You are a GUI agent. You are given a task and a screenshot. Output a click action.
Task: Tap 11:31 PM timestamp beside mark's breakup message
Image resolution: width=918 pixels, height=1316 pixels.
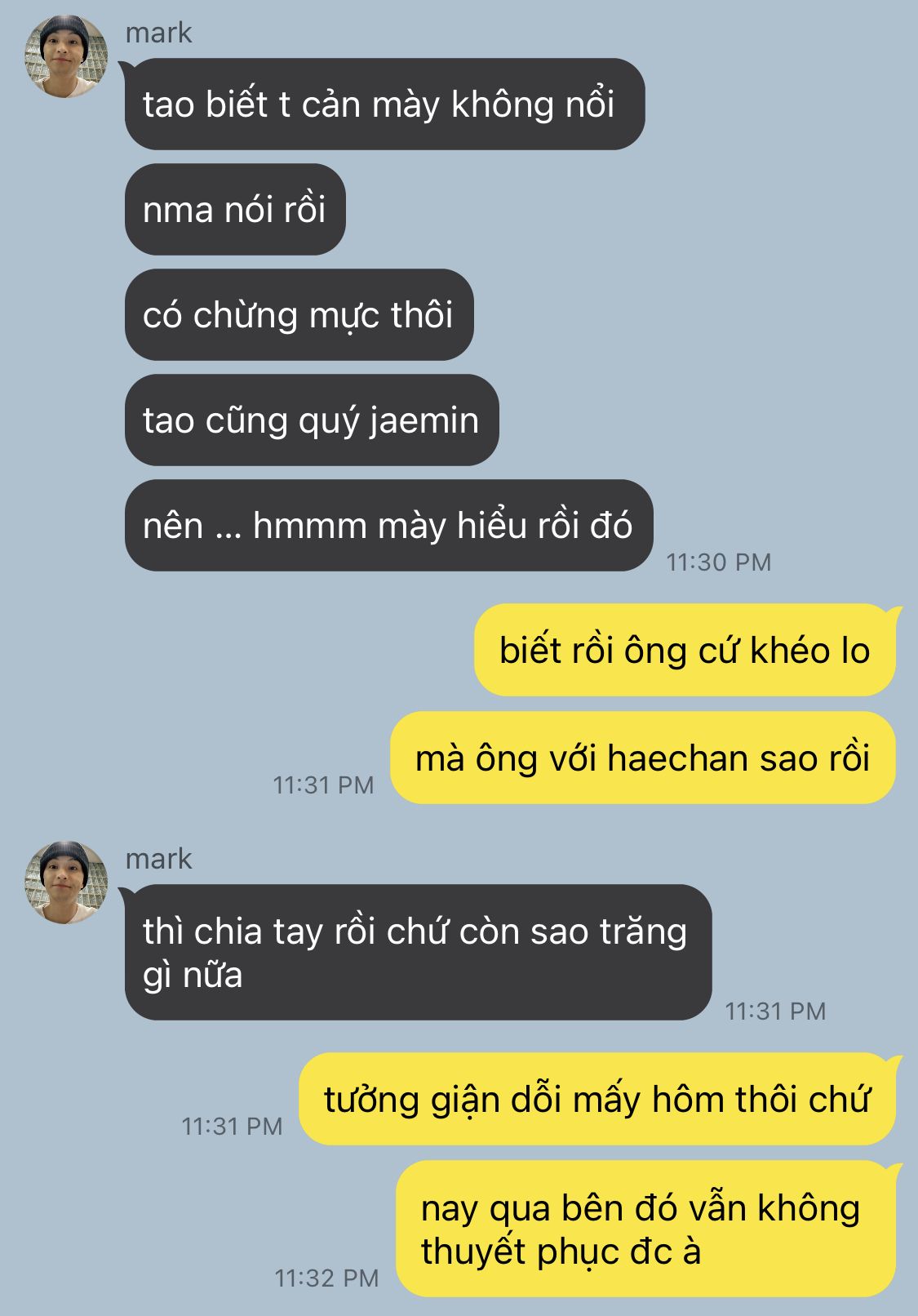coord(775,1011)
